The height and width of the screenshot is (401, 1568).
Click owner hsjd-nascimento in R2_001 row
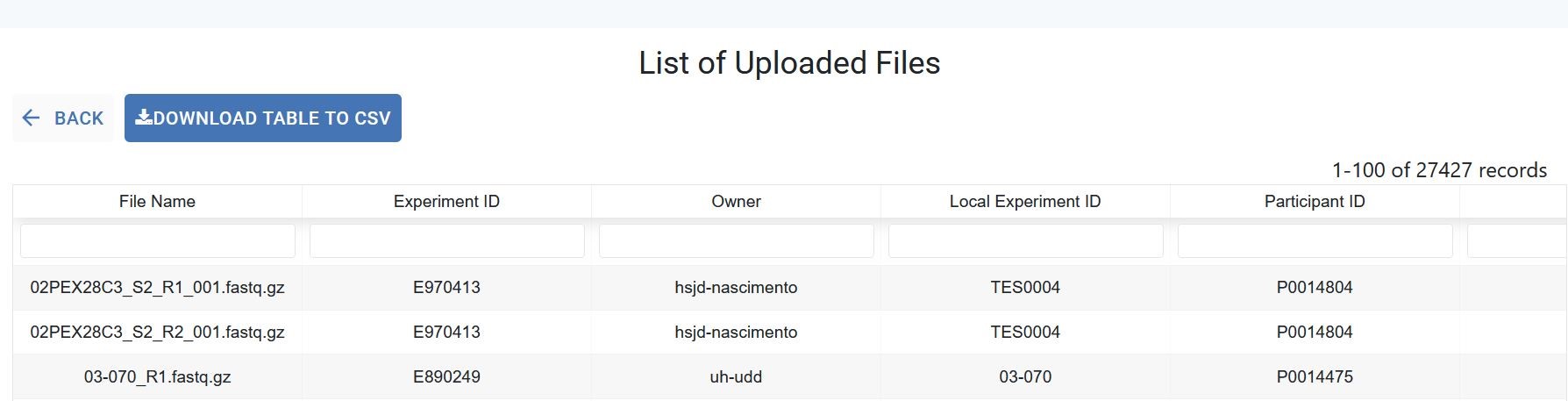point(736,333)
